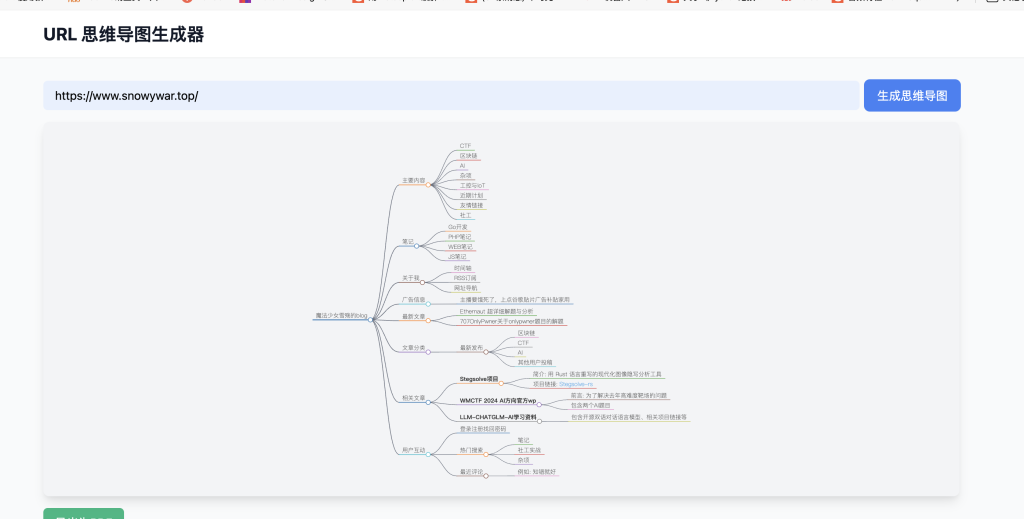Open the Stegsolve-rs project link

[576, 385]
